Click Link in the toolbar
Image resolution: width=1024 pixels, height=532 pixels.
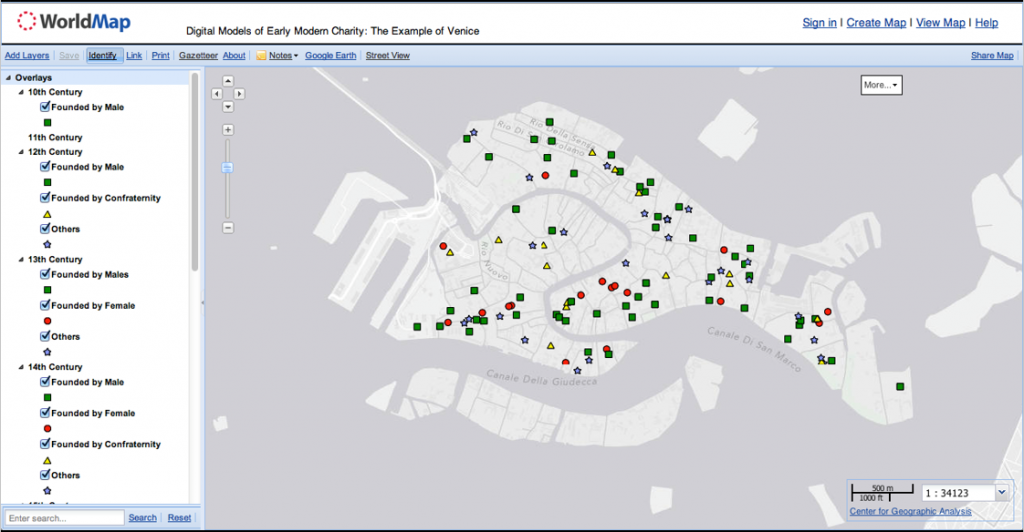(134, 55)
